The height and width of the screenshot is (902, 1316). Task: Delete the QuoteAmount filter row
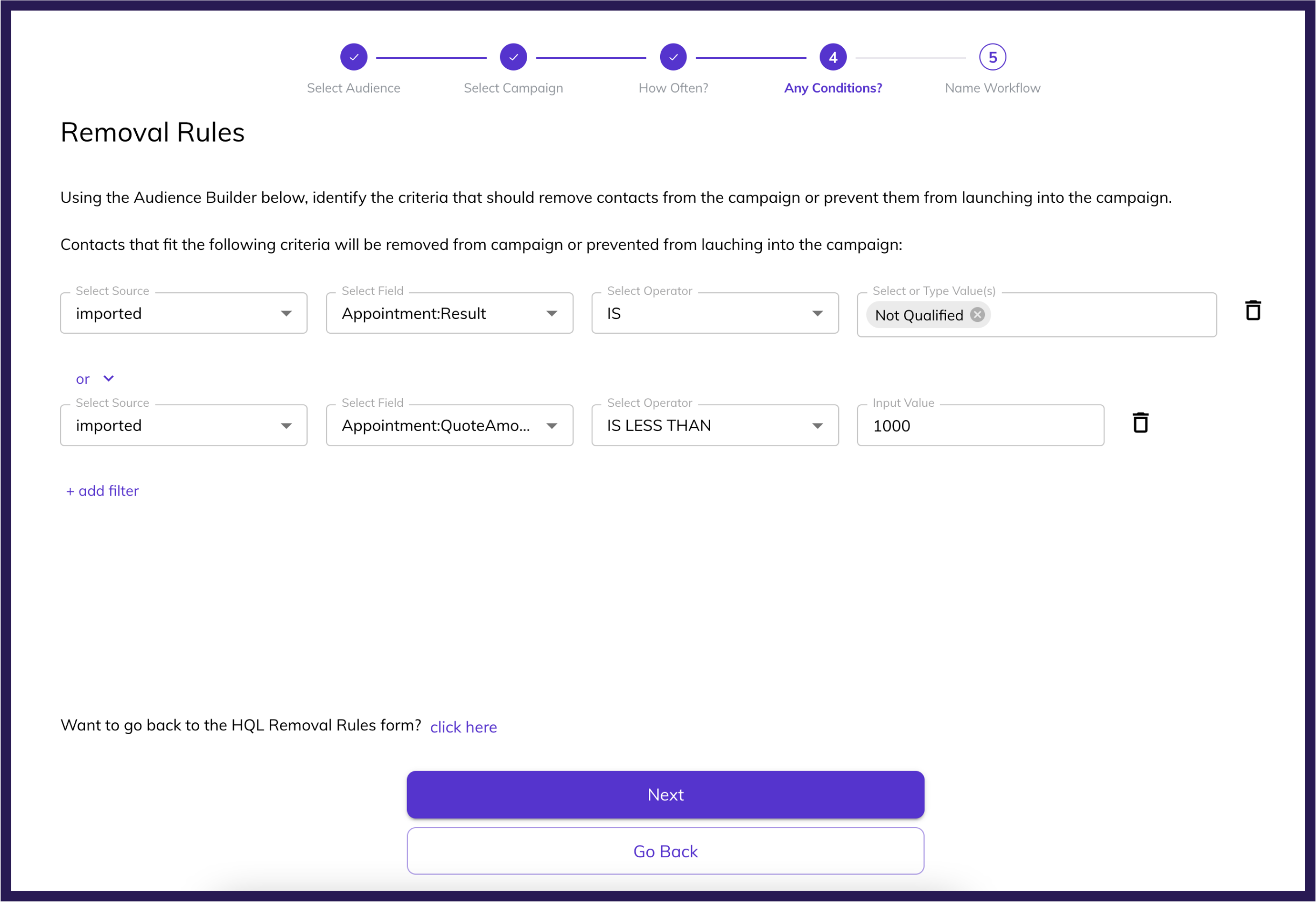point(1140,423)
